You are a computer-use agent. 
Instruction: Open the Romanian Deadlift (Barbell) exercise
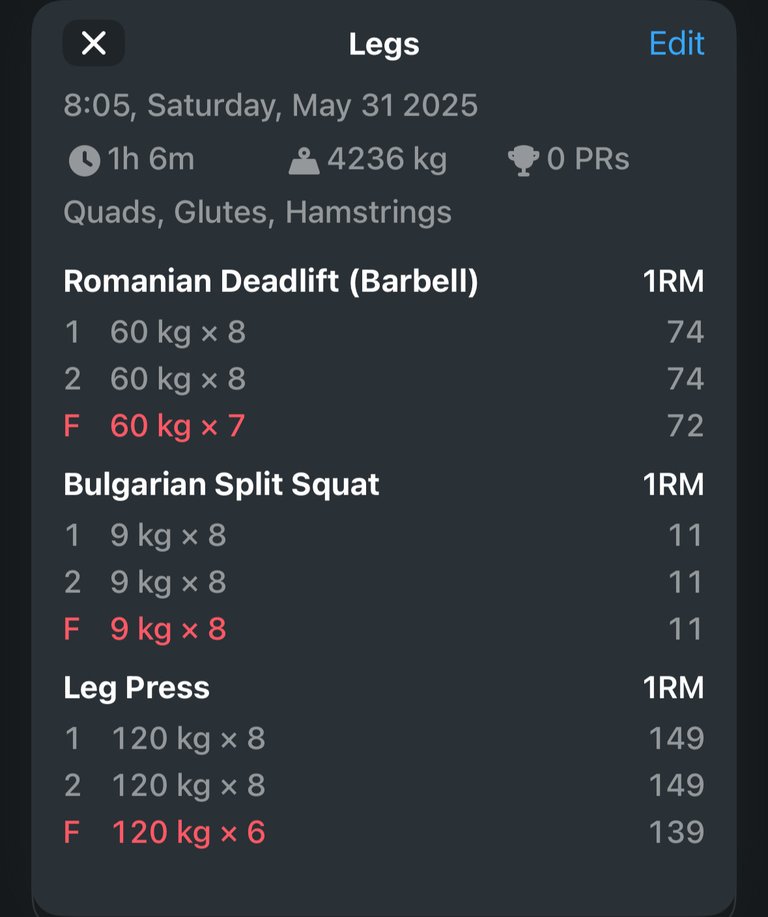point(271,281)
